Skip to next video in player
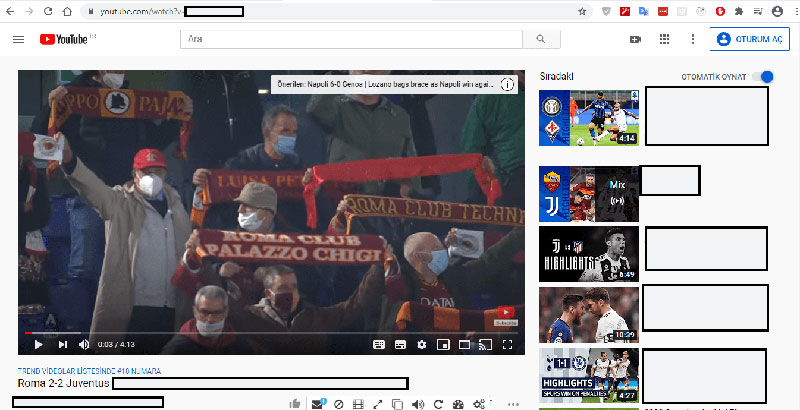 pyautogui.click(x=63, y=345)
